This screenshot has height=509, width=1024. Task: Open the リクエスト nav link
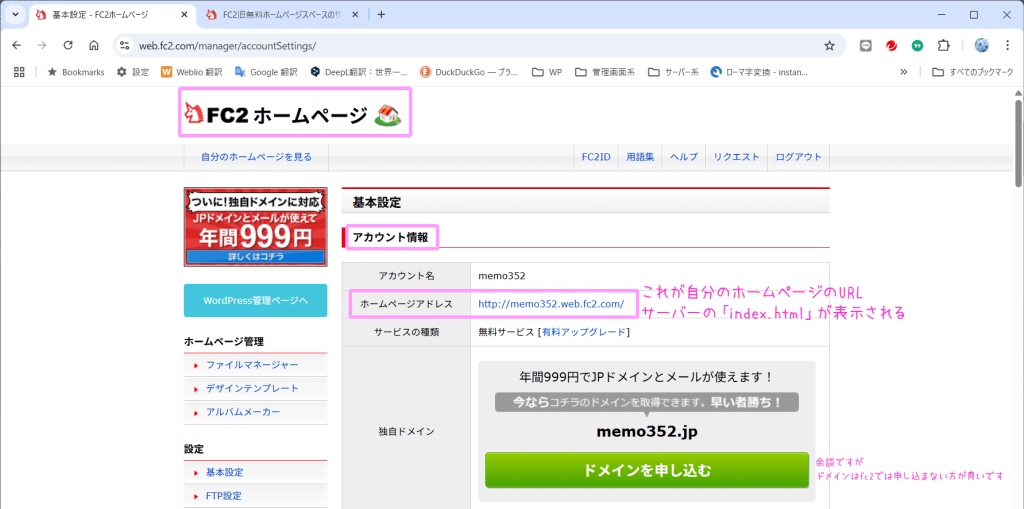pos(737,157)
